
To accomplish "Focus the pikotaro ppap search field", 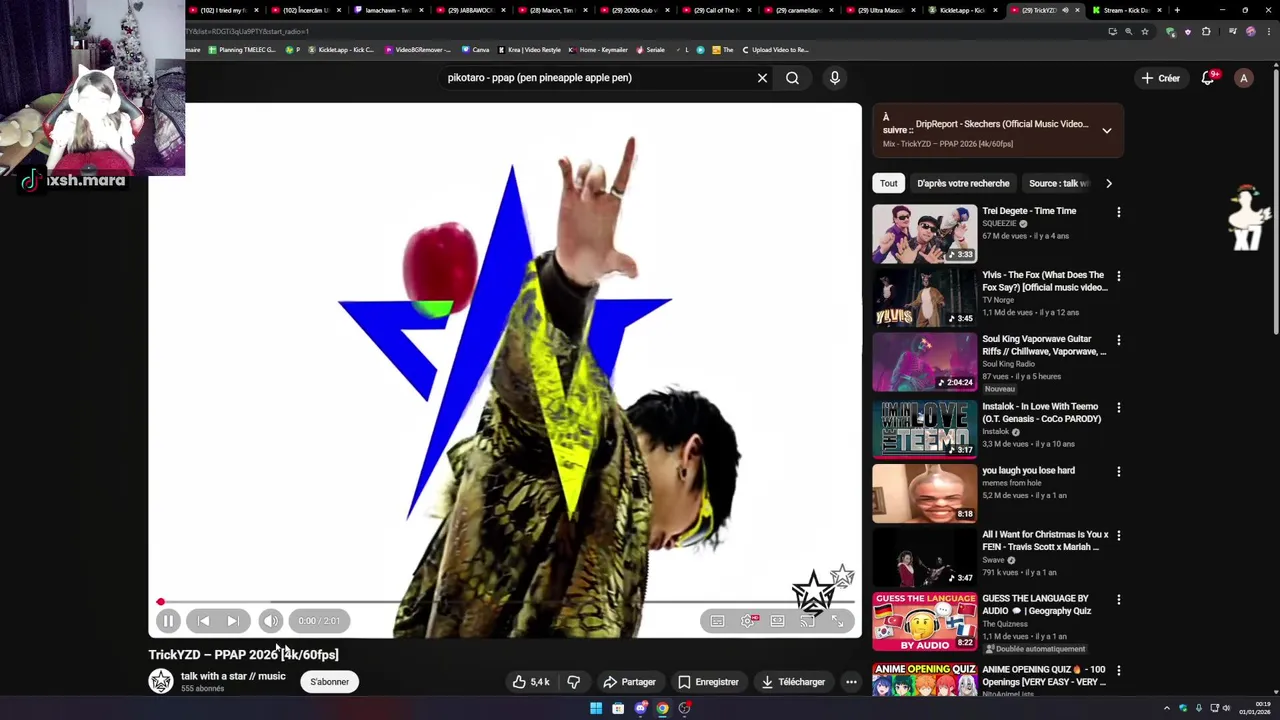I will [595, 78].
